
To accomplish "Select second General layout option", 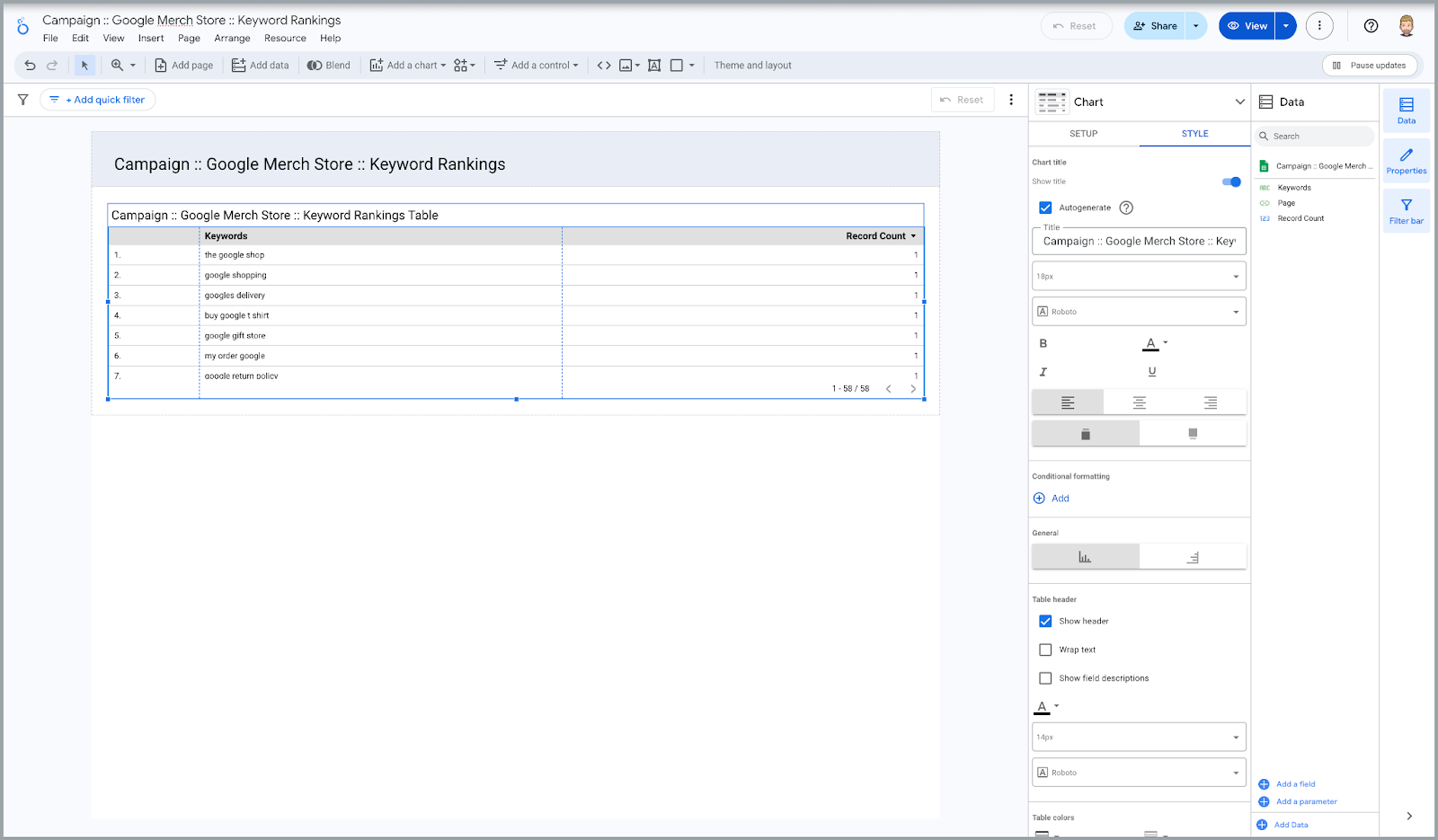I will click(x=1193, y=557).
